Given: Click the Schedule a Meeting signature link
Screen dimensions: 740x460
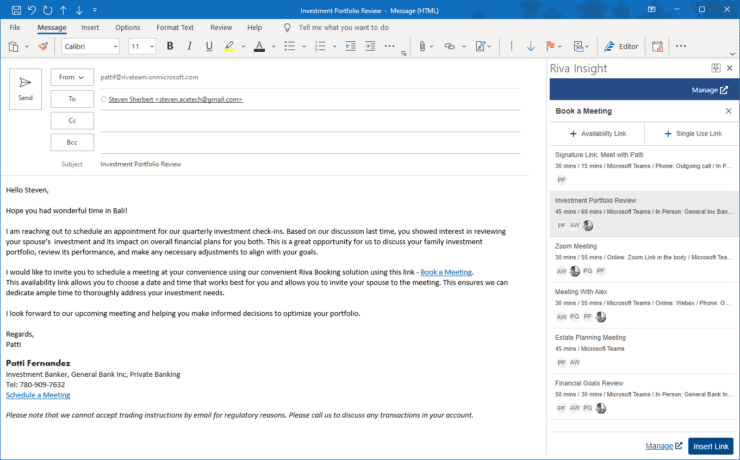Looking at the screenshot, I should click(38, 395).
